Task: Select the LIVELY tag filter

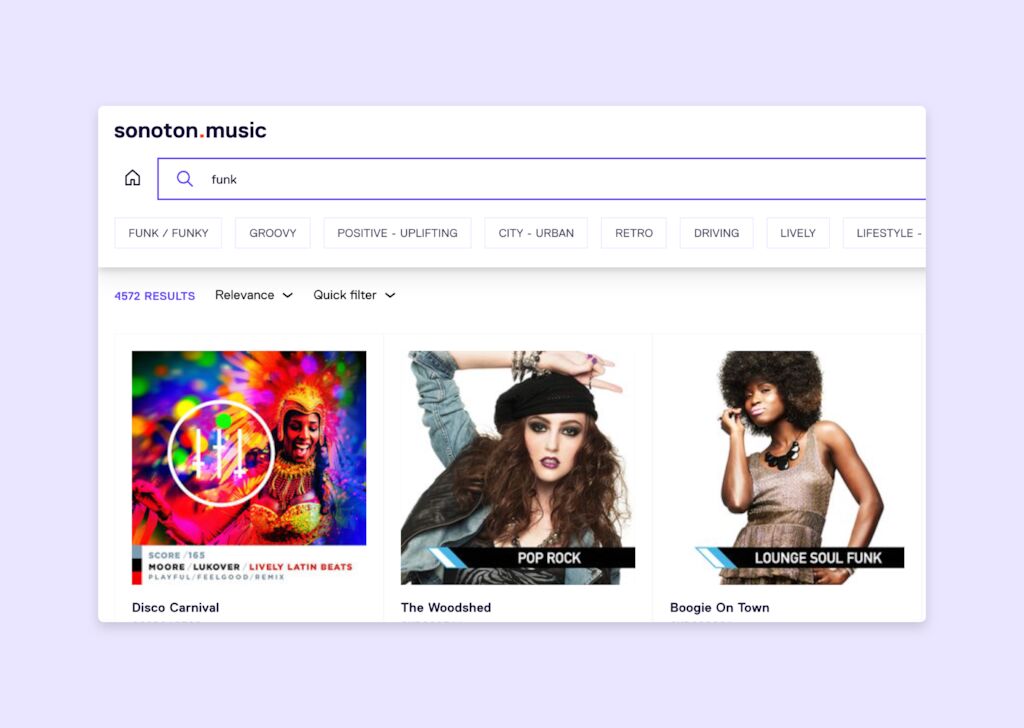Action: click(798, 233)
